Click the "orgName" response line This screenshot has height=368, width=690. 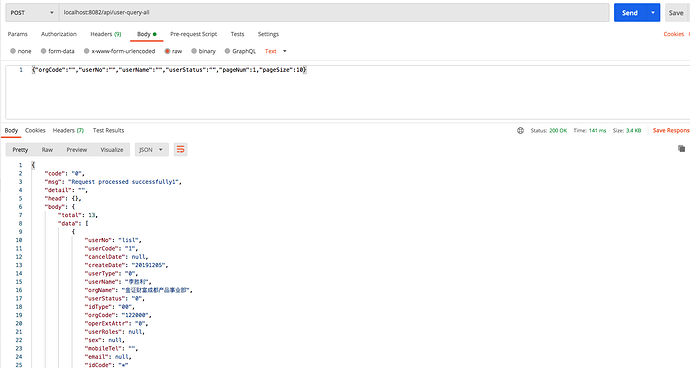tap(139, 290)
